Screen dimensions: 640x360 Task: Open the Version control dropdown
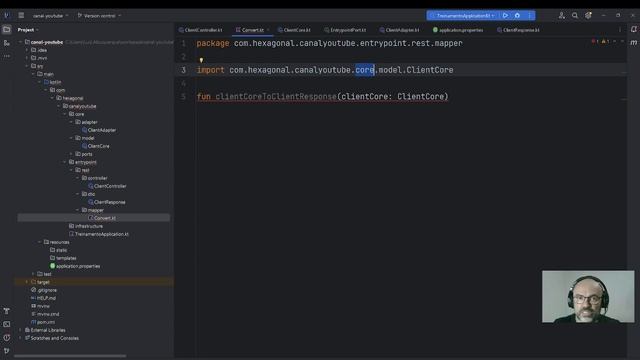click(99, 16)
